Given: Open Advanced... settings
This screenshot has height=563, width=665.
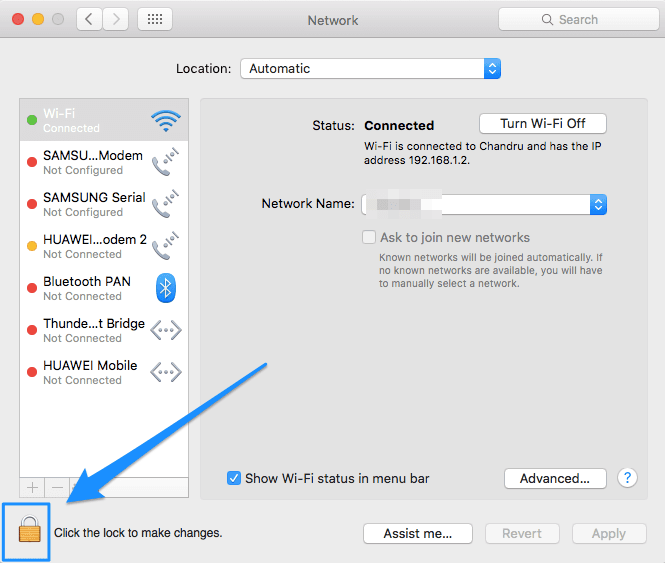Looking at the screenshot, I should point(555,478).
